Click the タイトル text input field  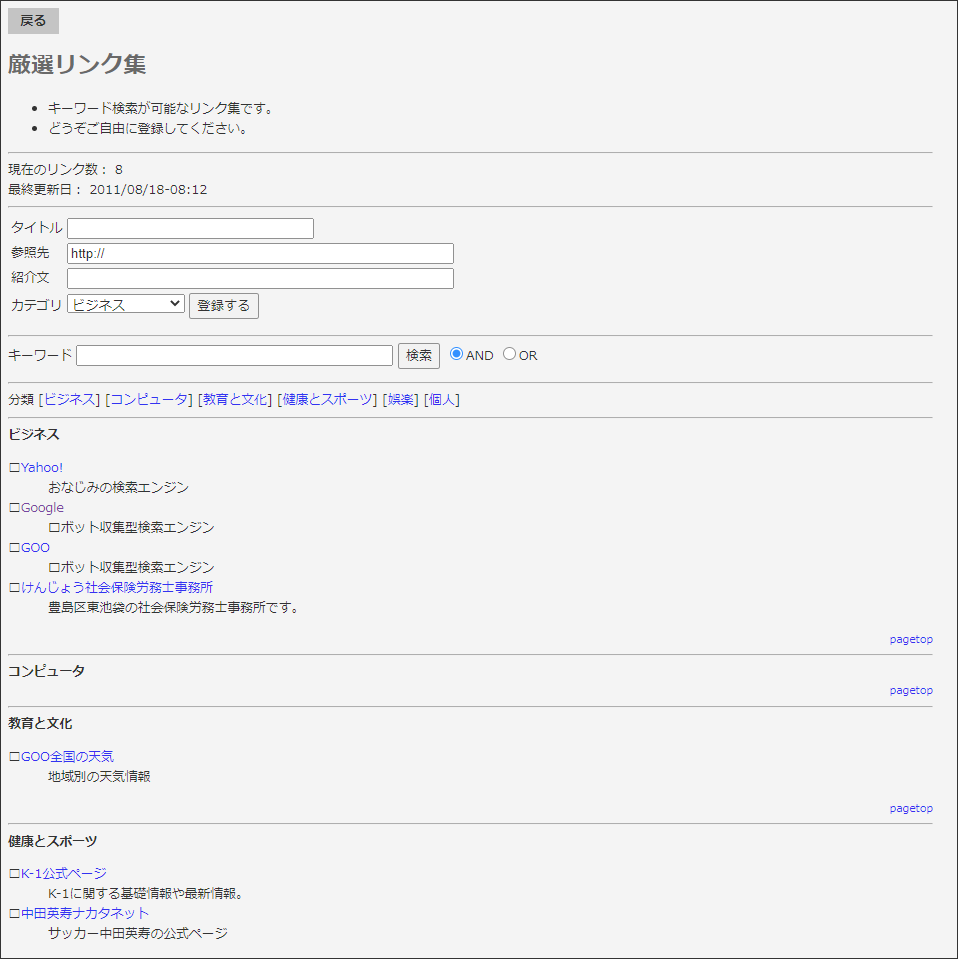(190, 229)
